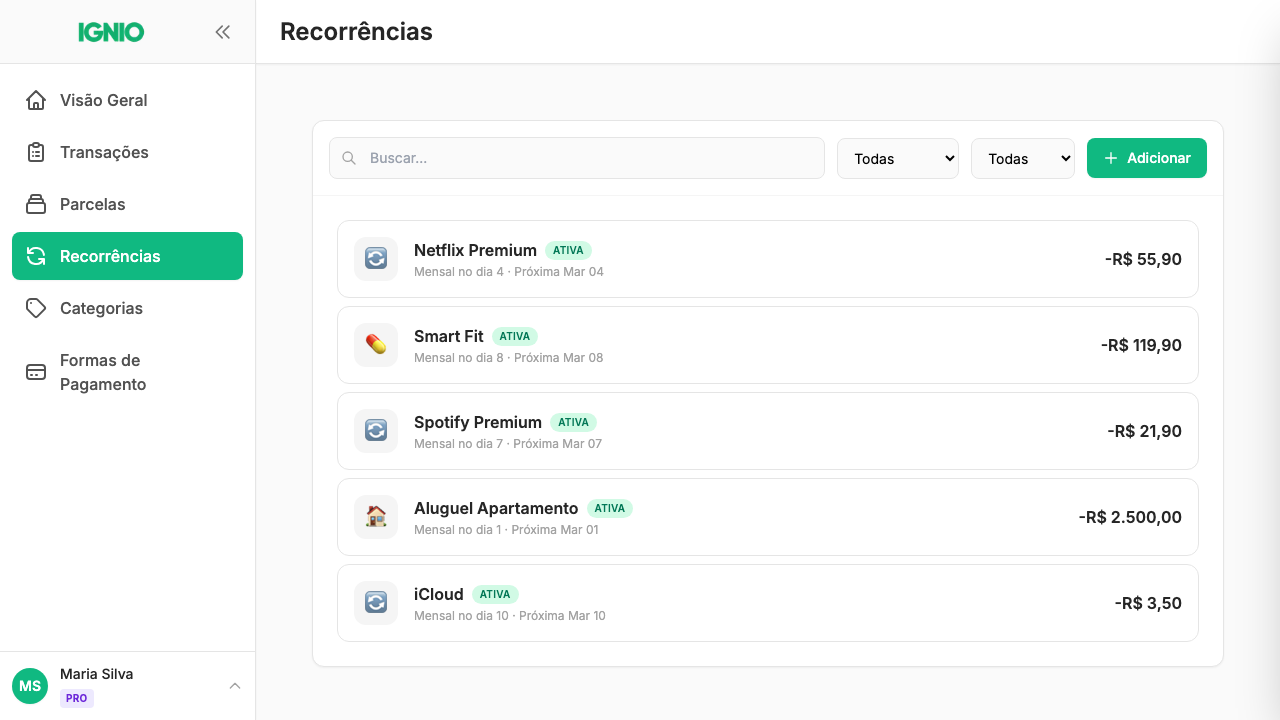Select the Categorias tag icon
Image resolution: width=1280 pixels, height=720 pixels.
35,308
